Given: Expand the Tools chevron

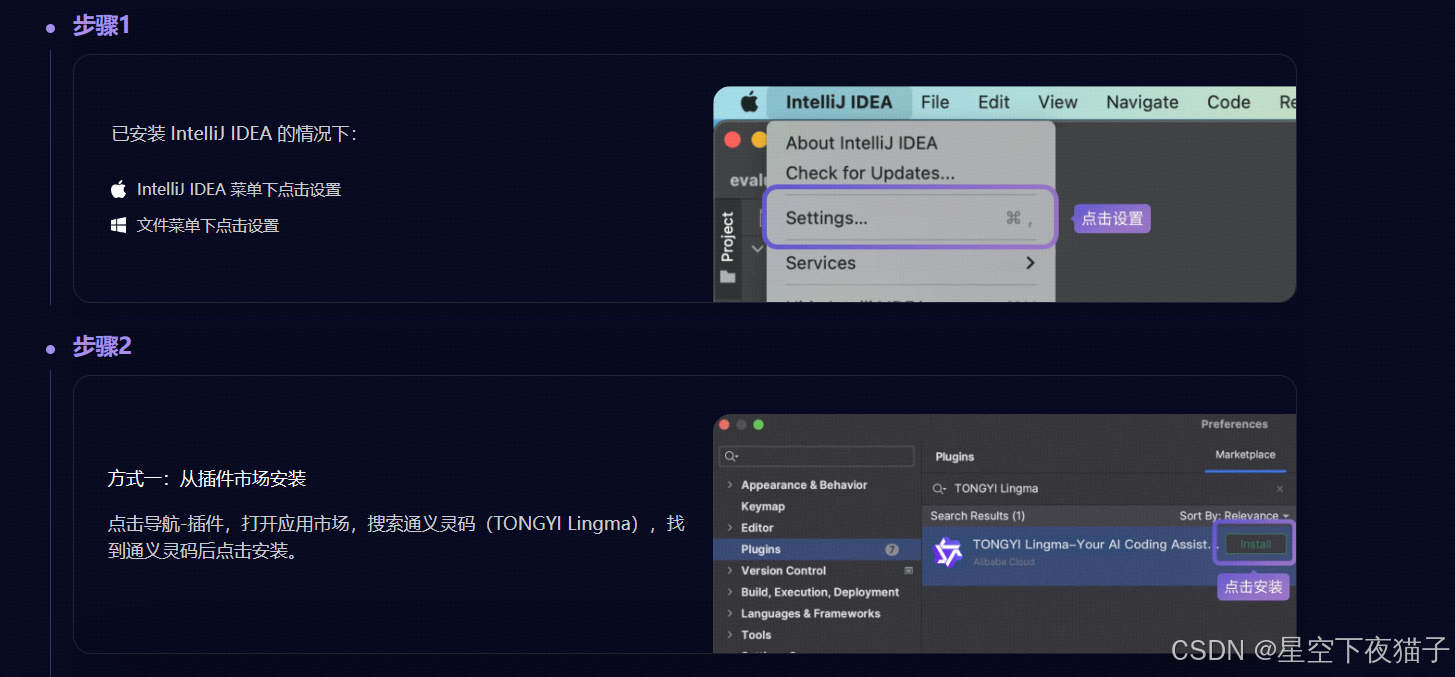Looking at the screenshot, I should (x=729, y=635).
